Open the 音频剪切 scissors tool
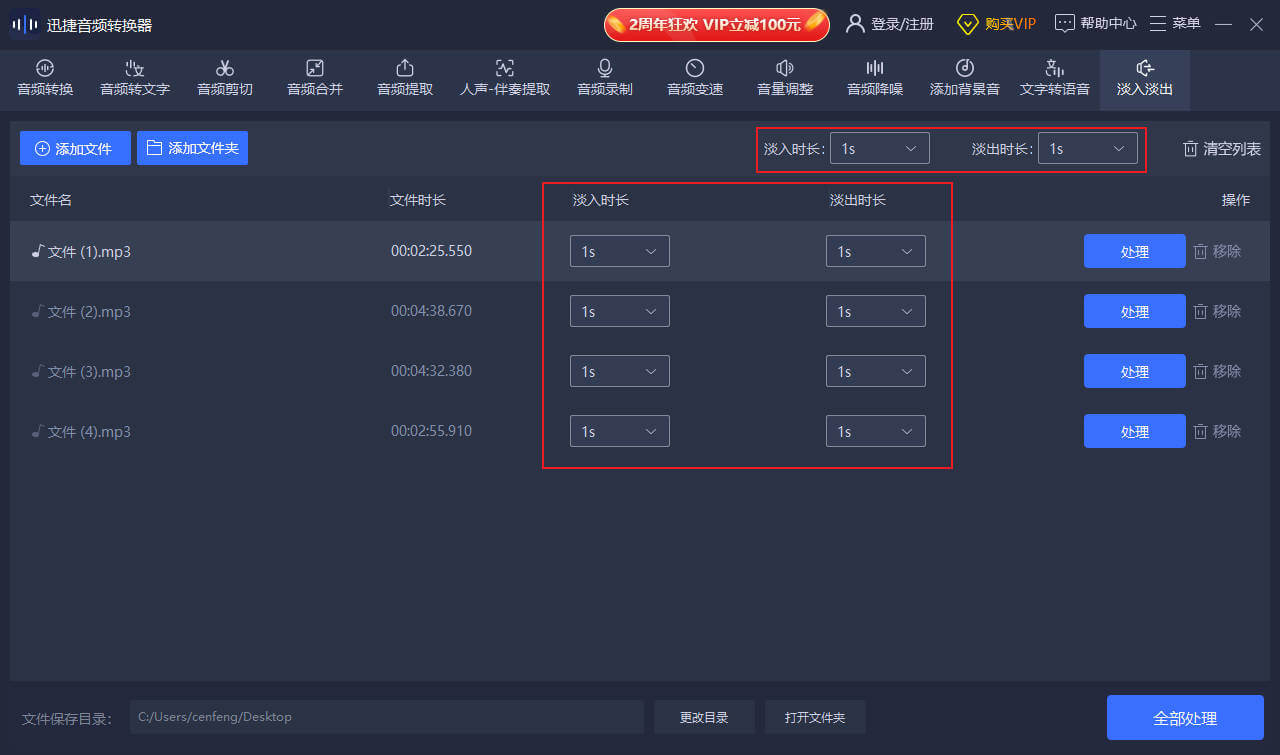Viewport: 1280px width, 755px height. click(x=225, y=78)
